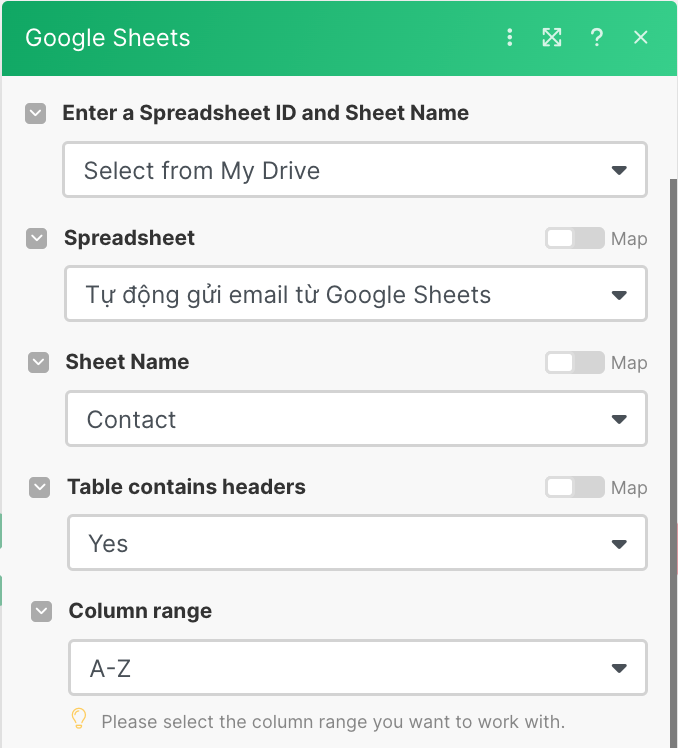
Task: Toggle the Map switch for Sheet Name
Action: (x=574, y=363)
